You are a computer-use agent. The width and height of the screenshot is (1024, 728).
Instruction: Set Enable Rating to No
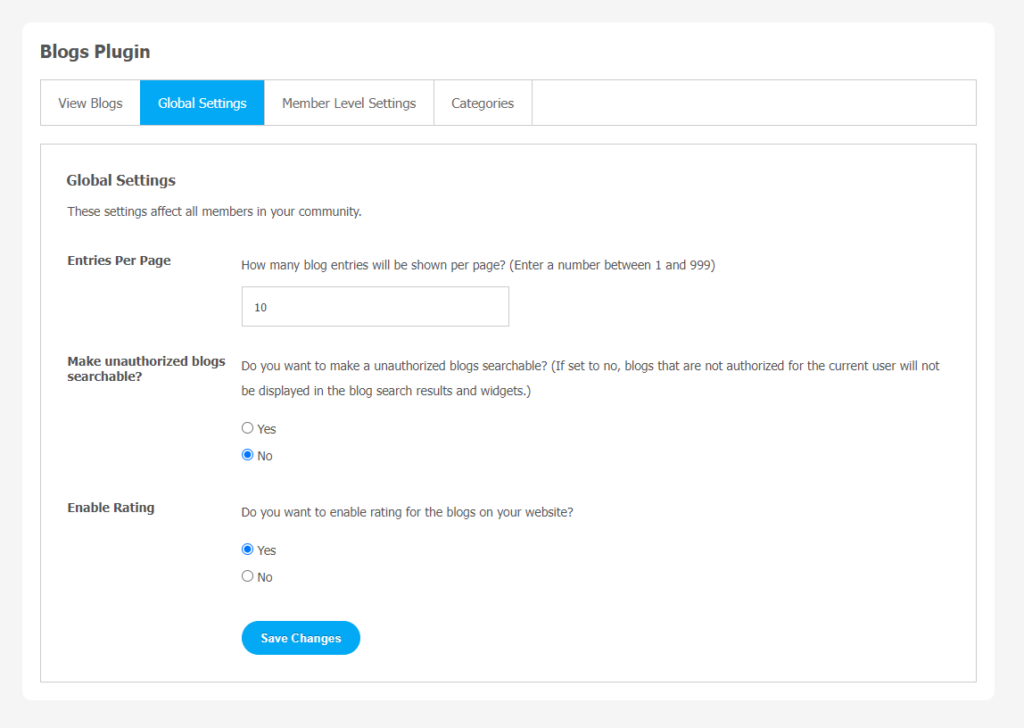pyautogui.click(x=248, y=577)
